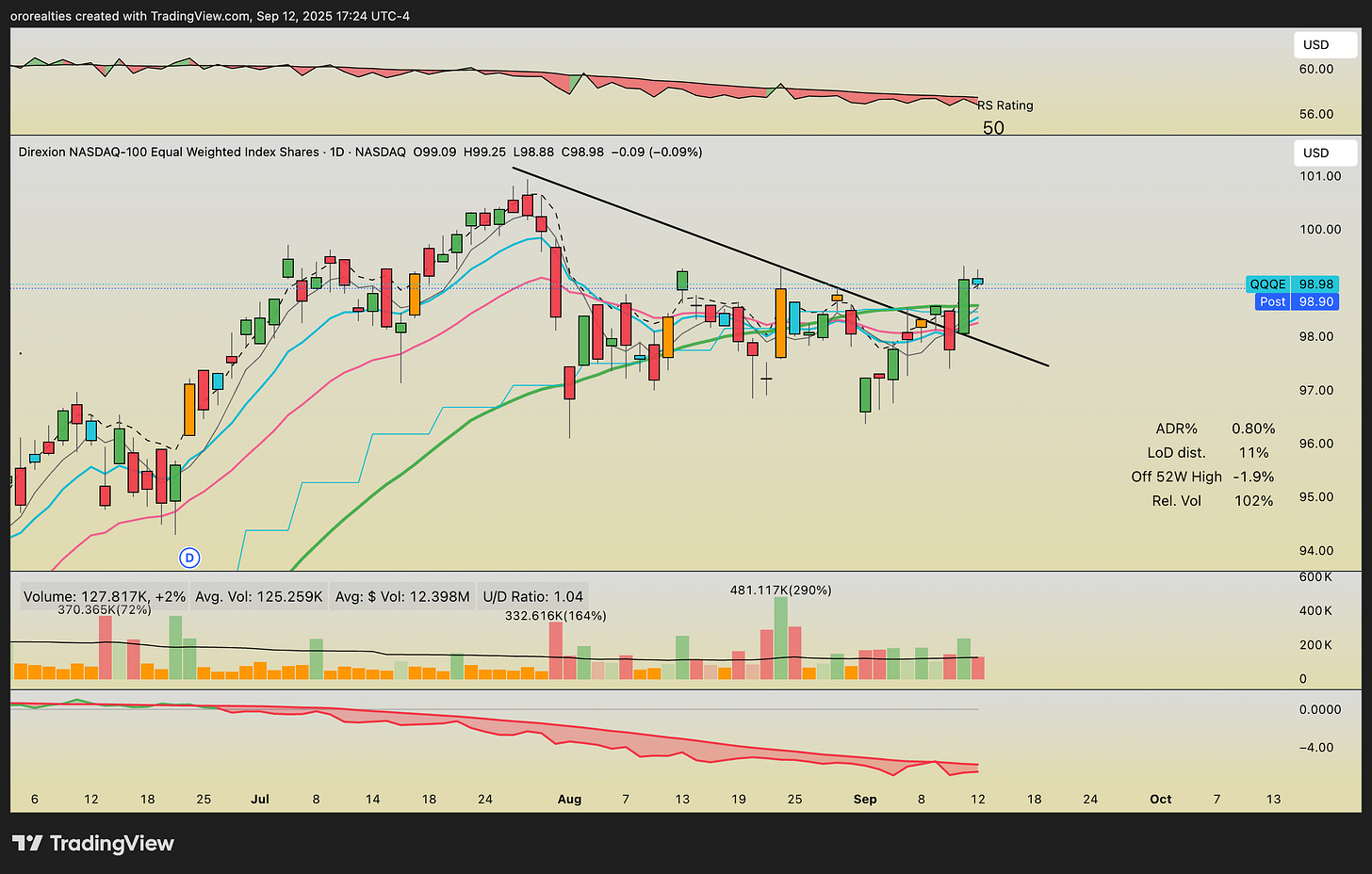
Task: Click the Avg. Vol: 125.259K label
Action: (x=258, y=596)
